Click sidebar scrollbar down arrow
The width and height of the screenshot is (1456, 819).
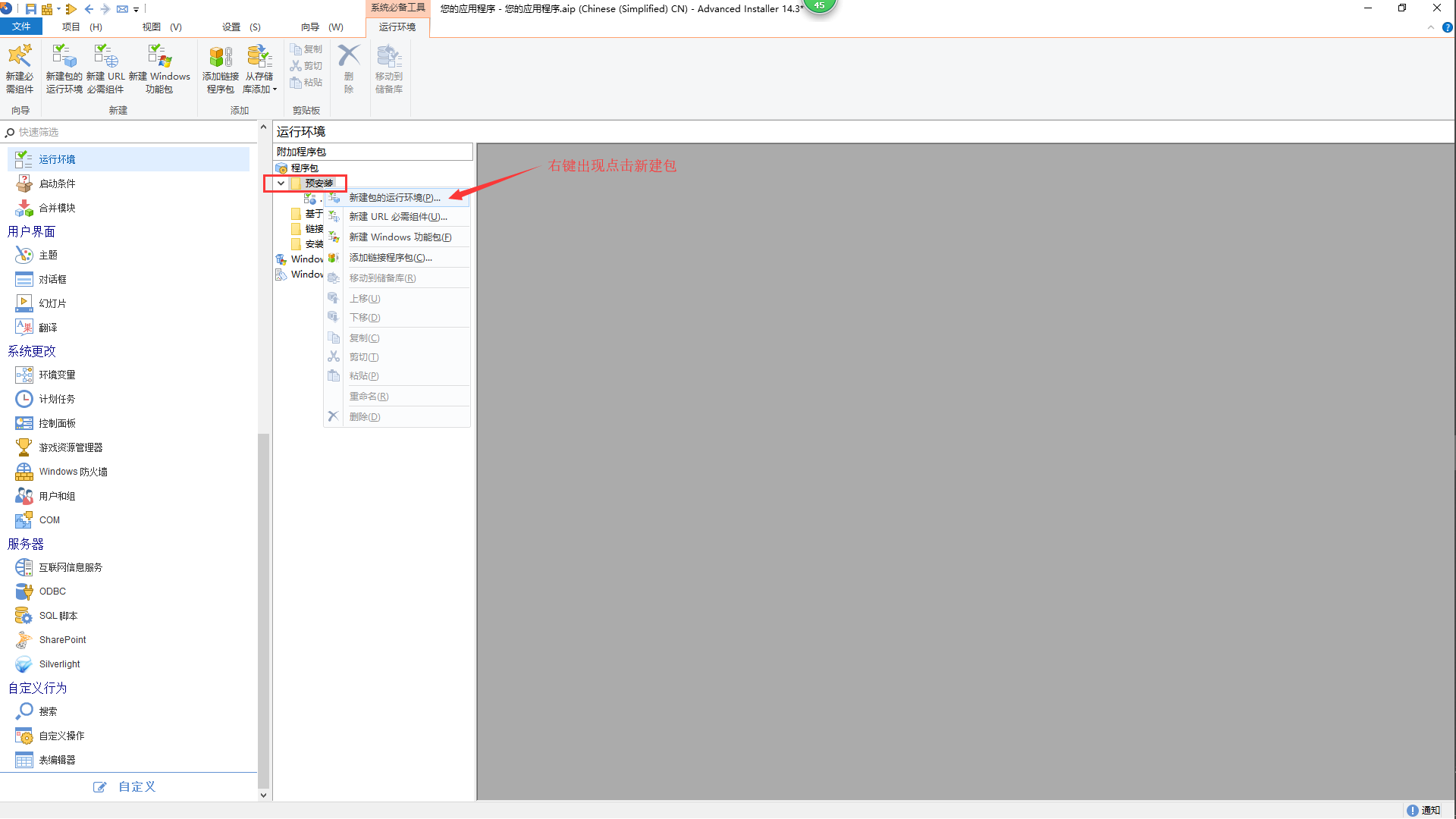[x=263, y=795]
